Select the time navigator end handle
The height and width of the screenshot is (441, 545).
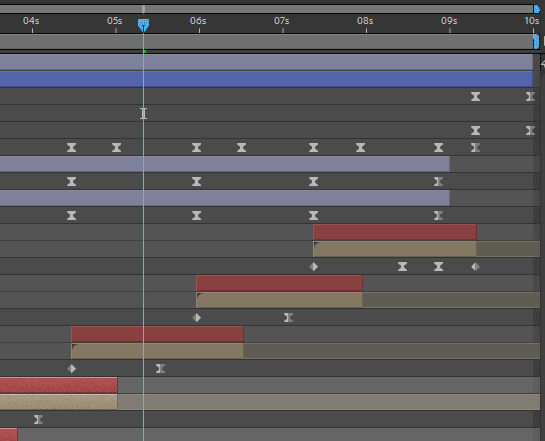coord(536,9)
